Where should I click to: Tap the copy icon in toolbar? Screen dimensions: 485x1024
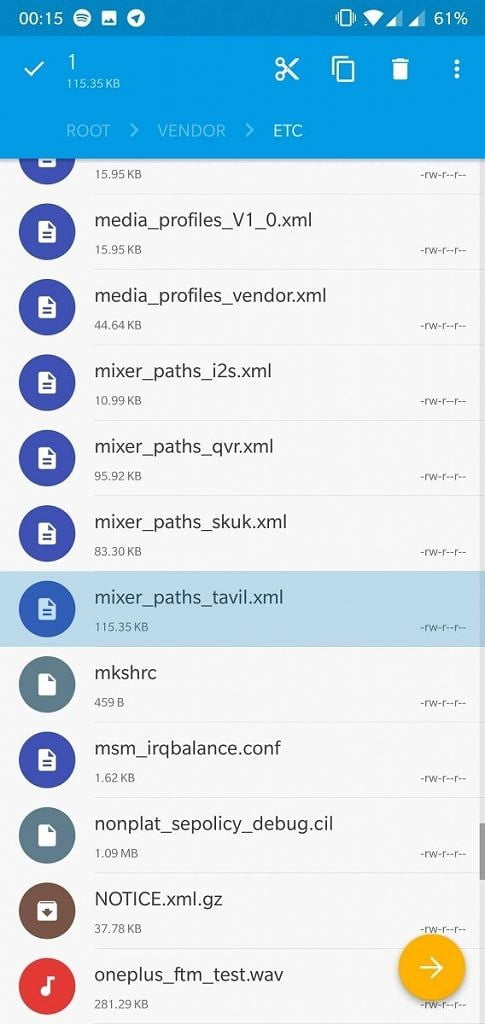click(x=343, y=69)
